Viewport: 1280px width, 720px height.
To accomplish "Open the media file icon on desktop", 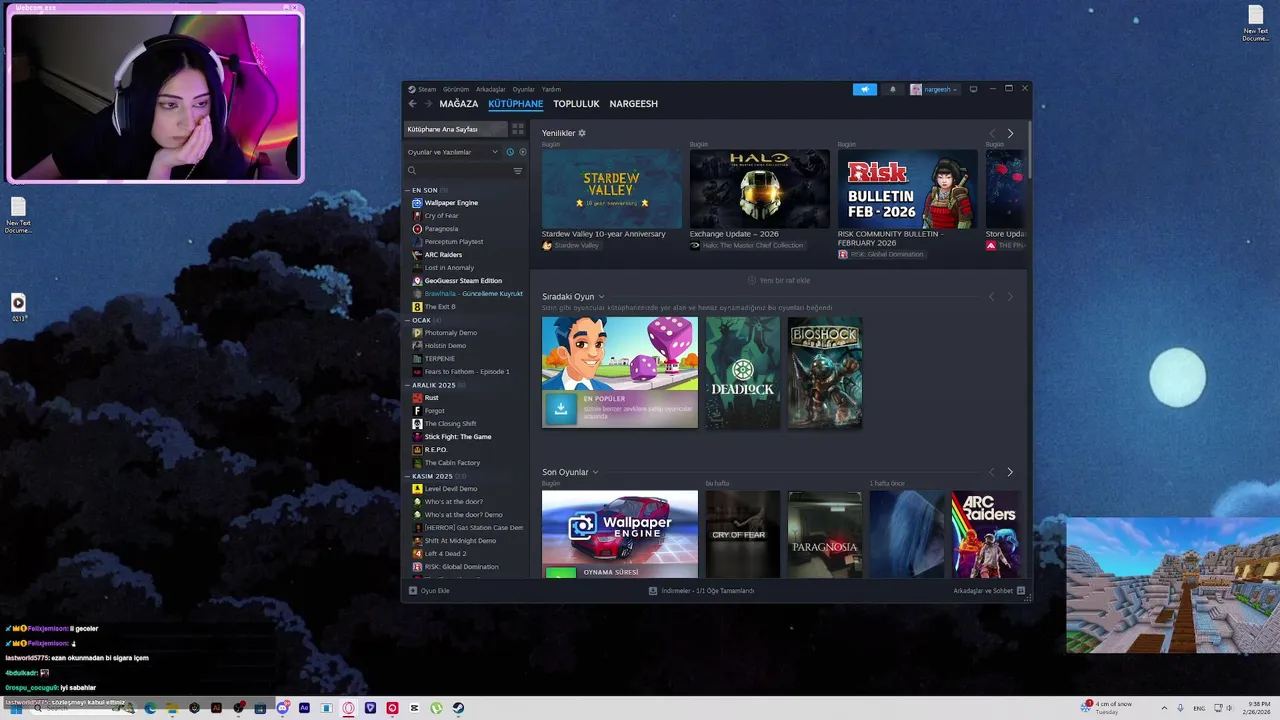I will click(x=18, y=306).
